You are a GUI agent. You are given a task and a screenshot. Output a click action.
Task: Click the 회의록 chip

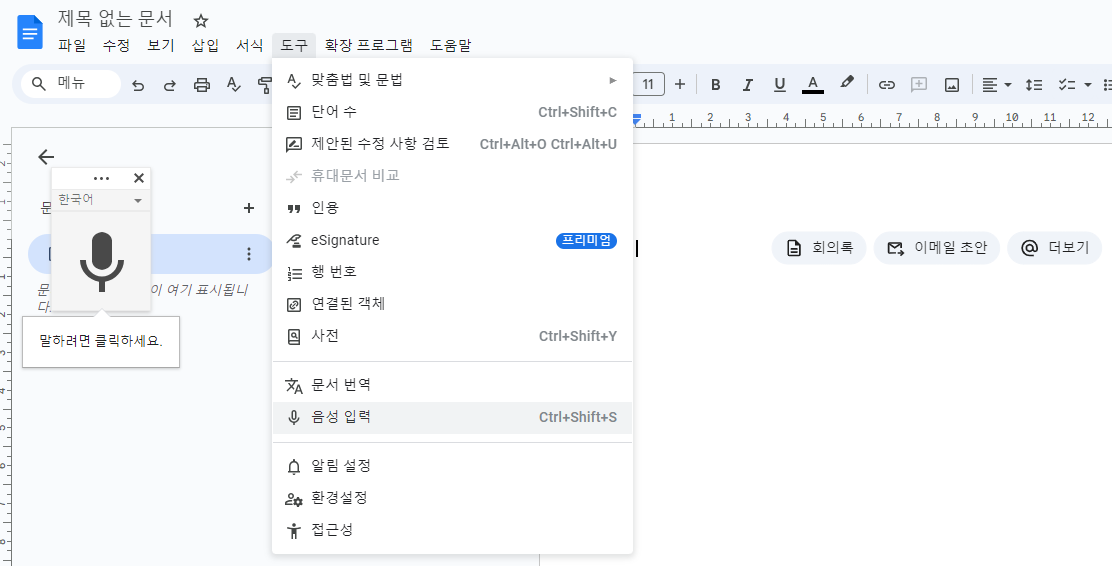click(819, 248)
